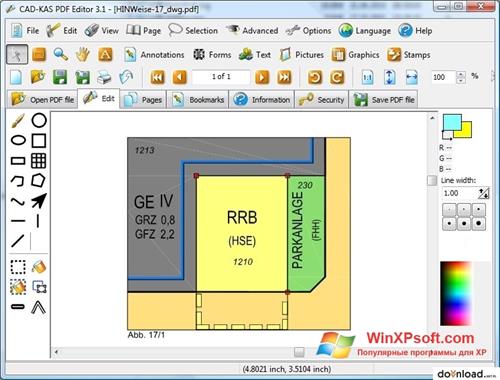This screenshot has height=380, width=500.
Task: Choose the largest dot line thickness option
Action: pos(478,223)
